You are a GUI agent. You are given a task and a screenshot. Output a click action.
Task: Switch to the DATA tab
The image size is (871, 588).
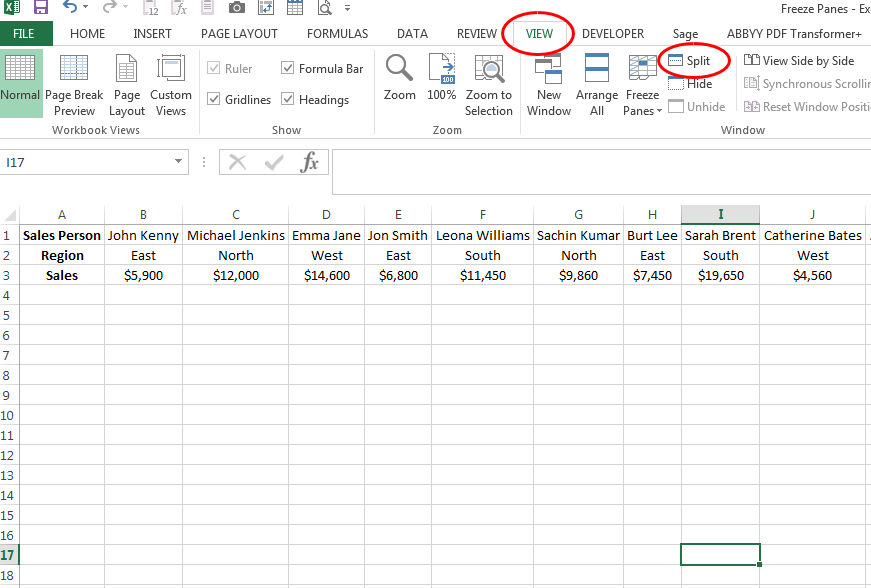tap(412, 34)
